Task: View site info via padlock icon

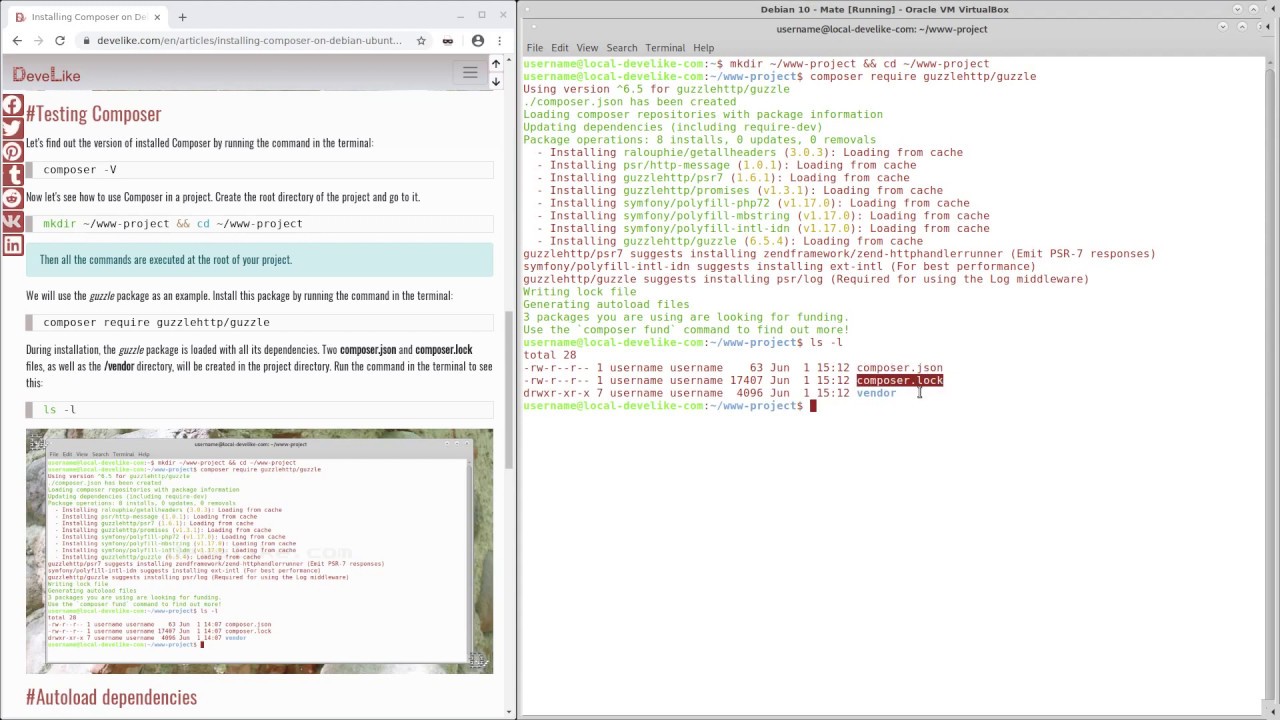Action: (x=87, y=41)
